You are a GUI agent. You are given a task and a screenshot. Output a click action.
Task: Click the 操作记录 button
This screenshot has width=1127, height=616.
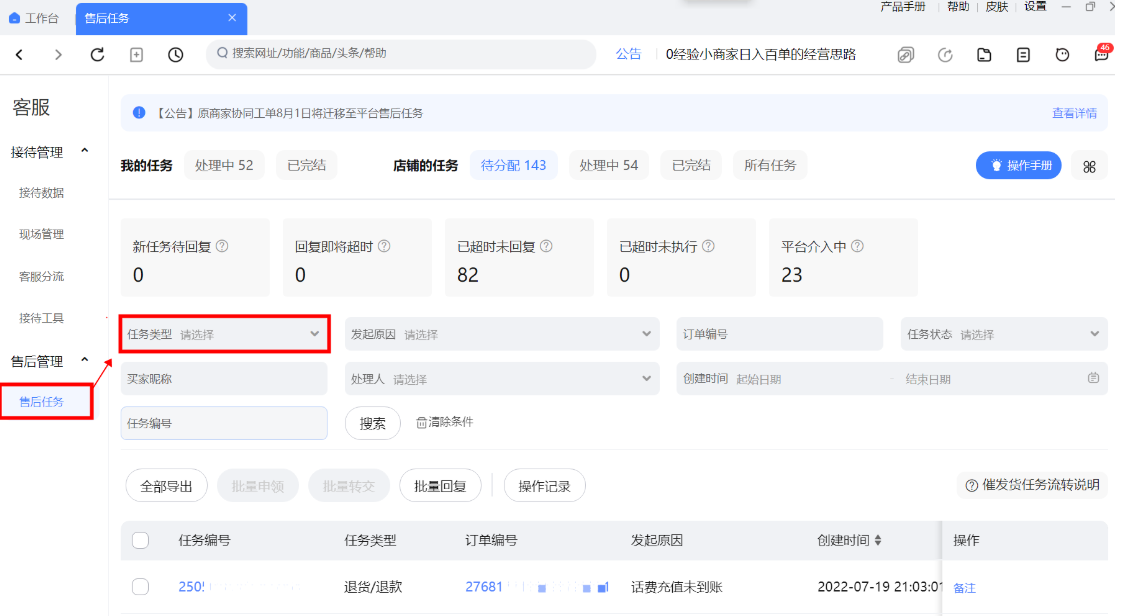point(544,486)
